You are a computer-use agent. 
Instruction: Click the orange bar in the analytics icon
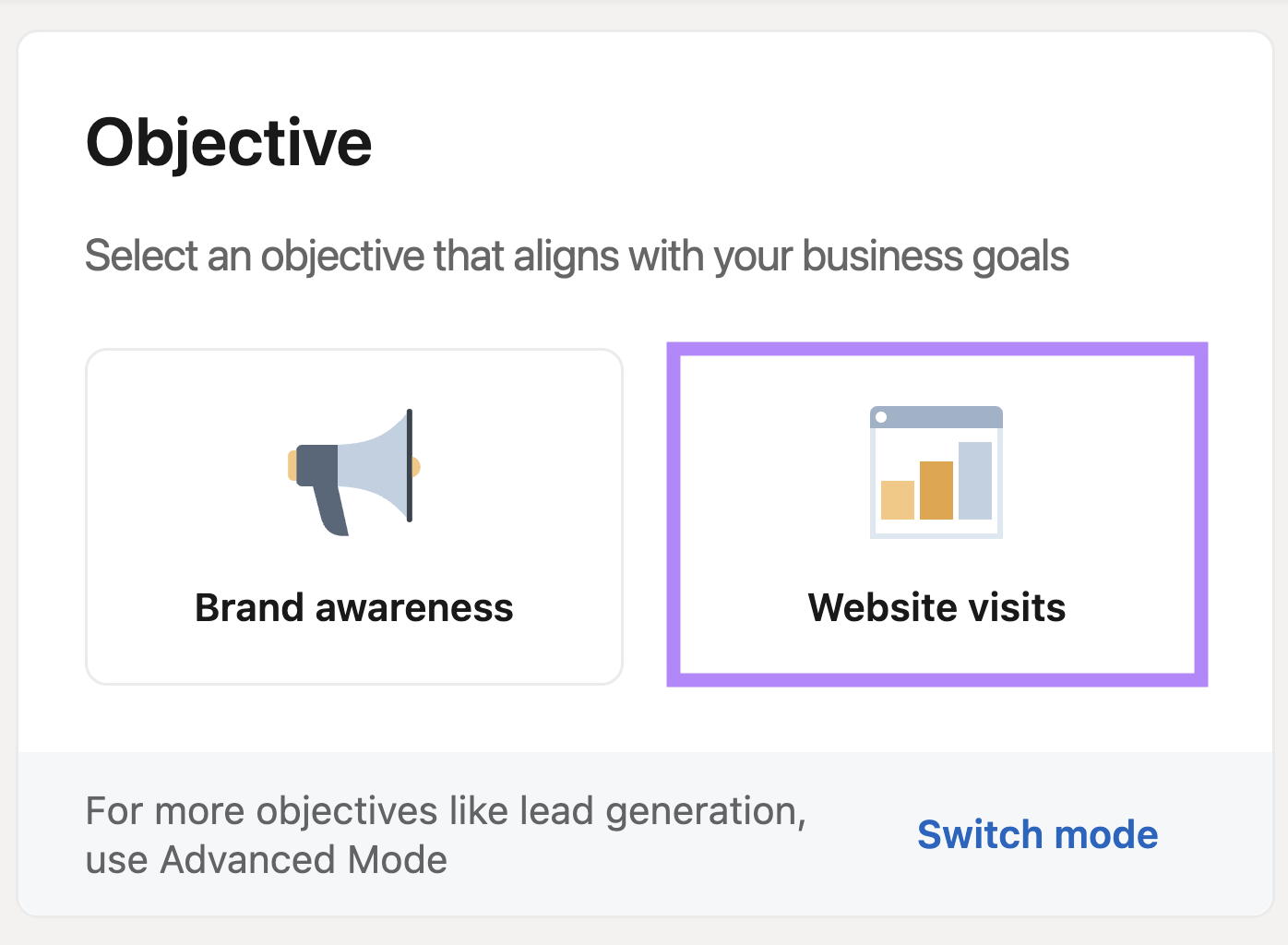pyautogui.click(x=936, y=489)
